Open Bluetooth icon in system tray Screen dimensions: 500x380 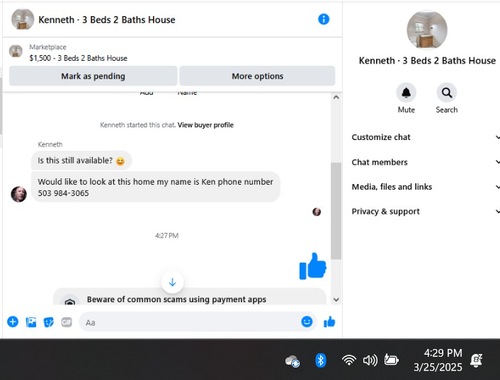pyautogui.click(x=320, y=360)
